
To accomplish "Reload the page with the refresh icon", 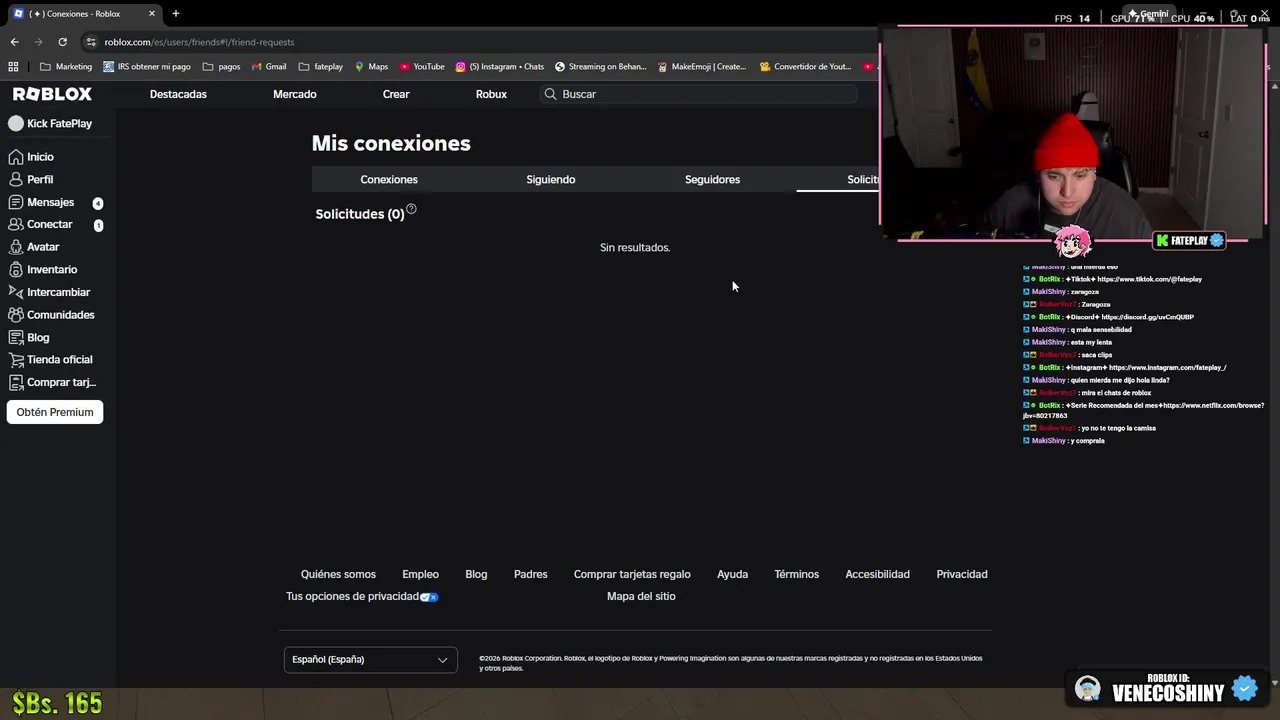I will (62, 42).
